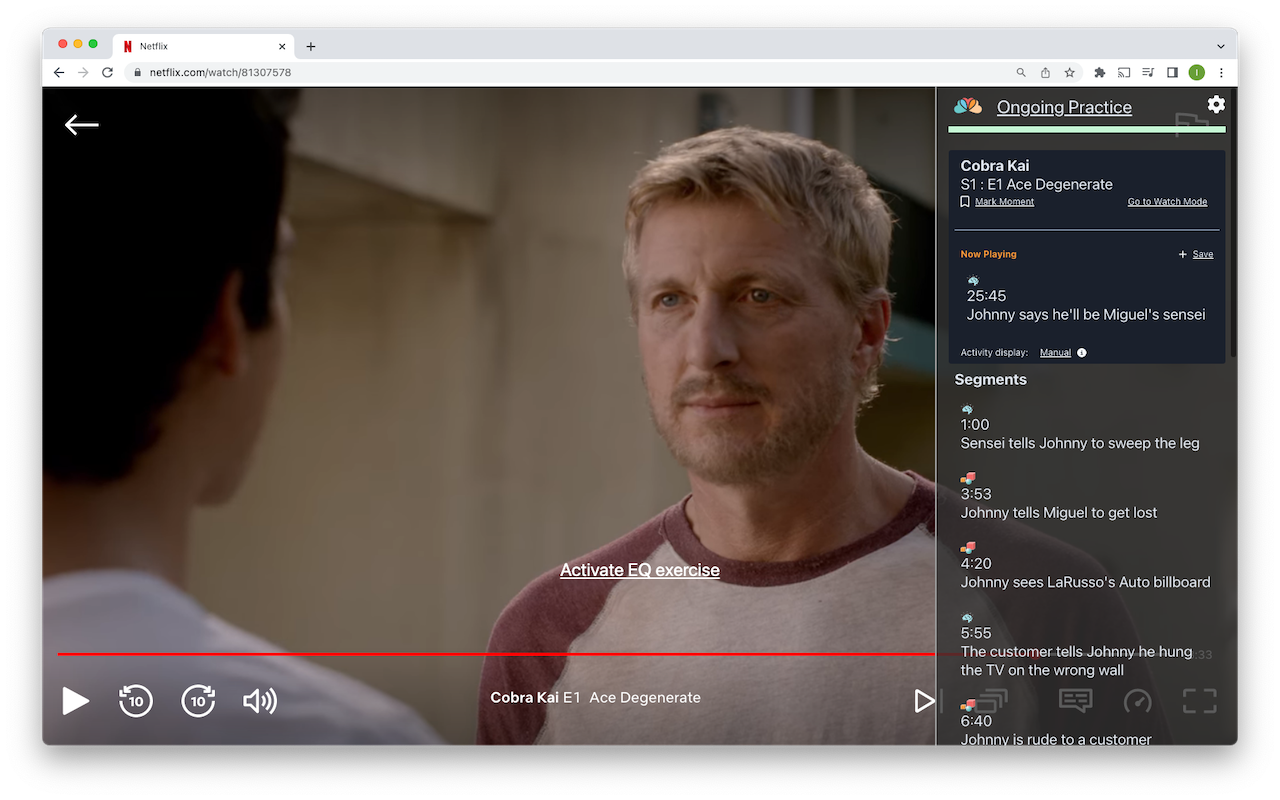1280x800 pixels.
Task: Click the speaker volume icon
Action: [x=260, y=701]
